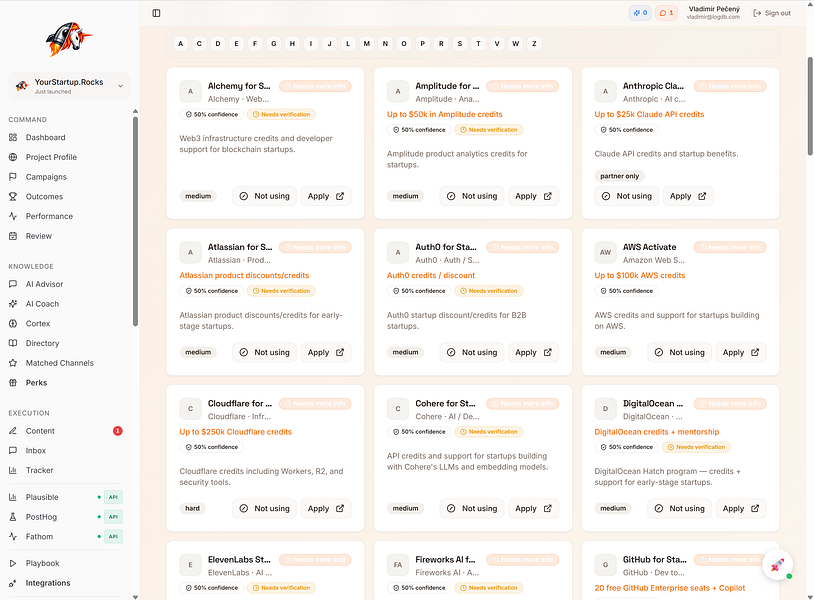Click the Playbook play icon

click(x=13, y=564)
